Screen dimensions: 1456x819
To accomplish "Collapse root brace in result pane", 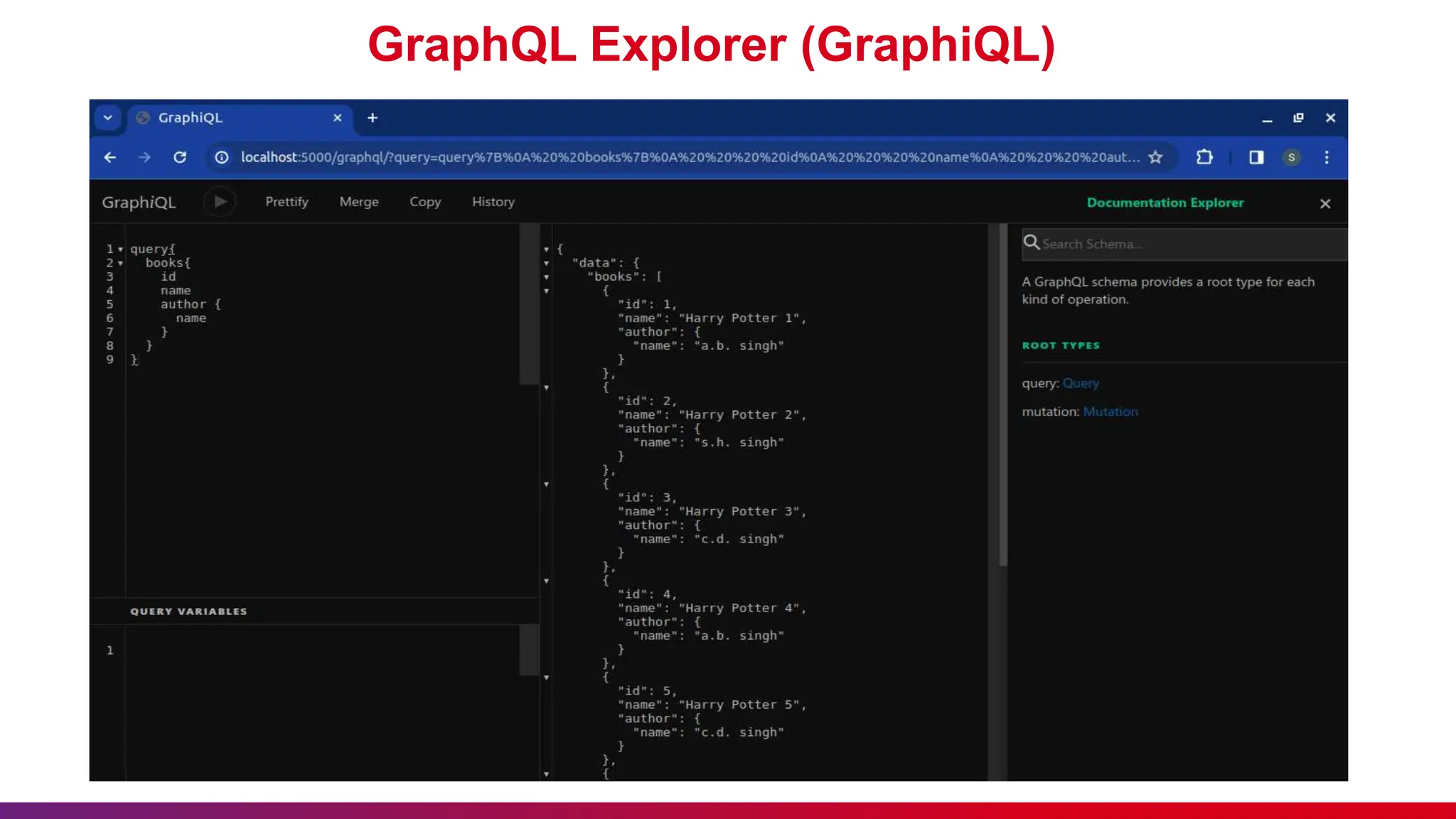I will coord(546,250).
